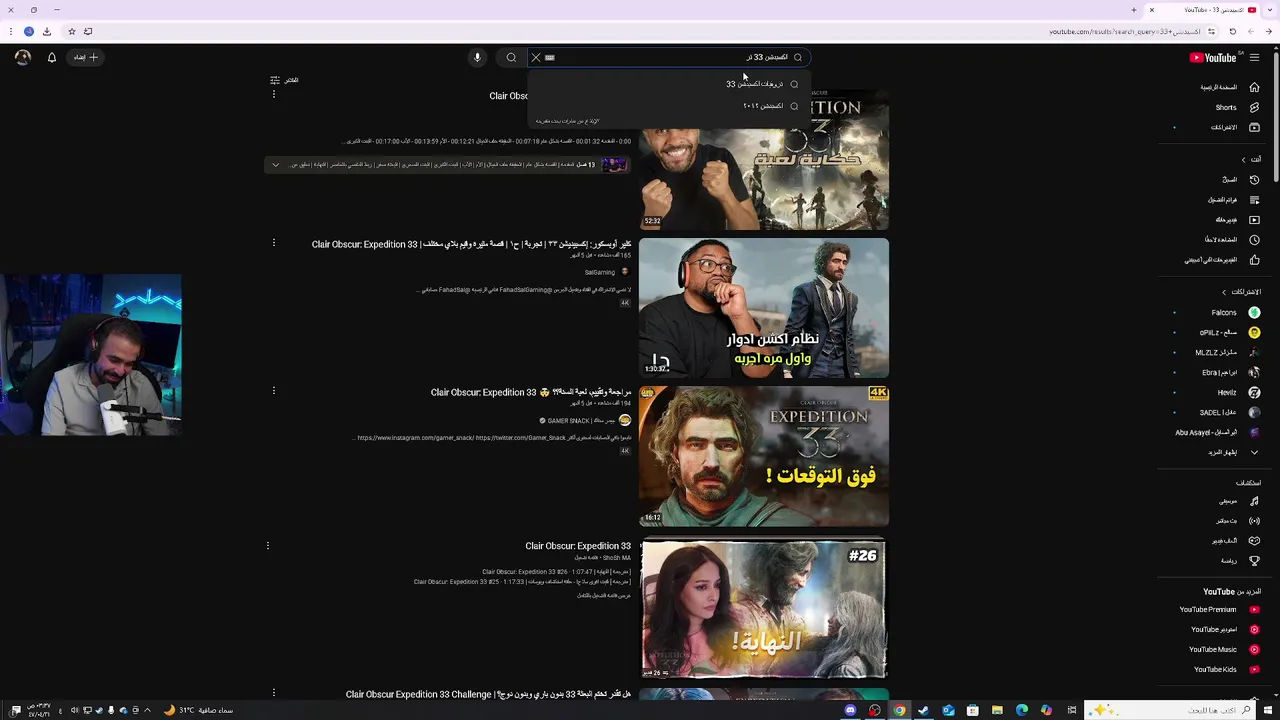Screen dimensions: 1280x720
Task: Open more options for the GAMER SNACK video
Action: pos(273,391)
